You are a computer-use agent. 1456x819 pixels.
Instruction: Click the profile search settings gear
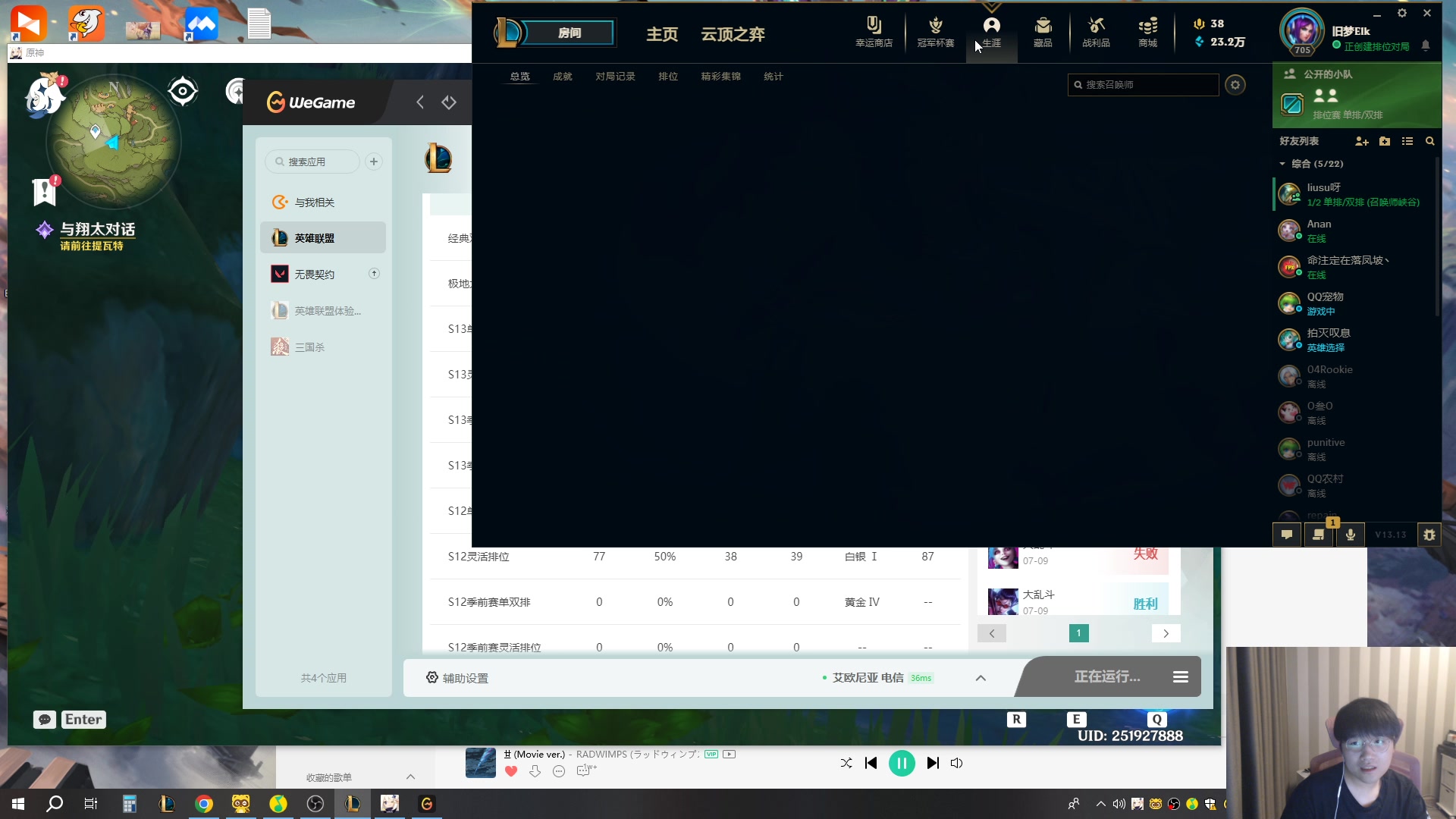[1235, 85]
